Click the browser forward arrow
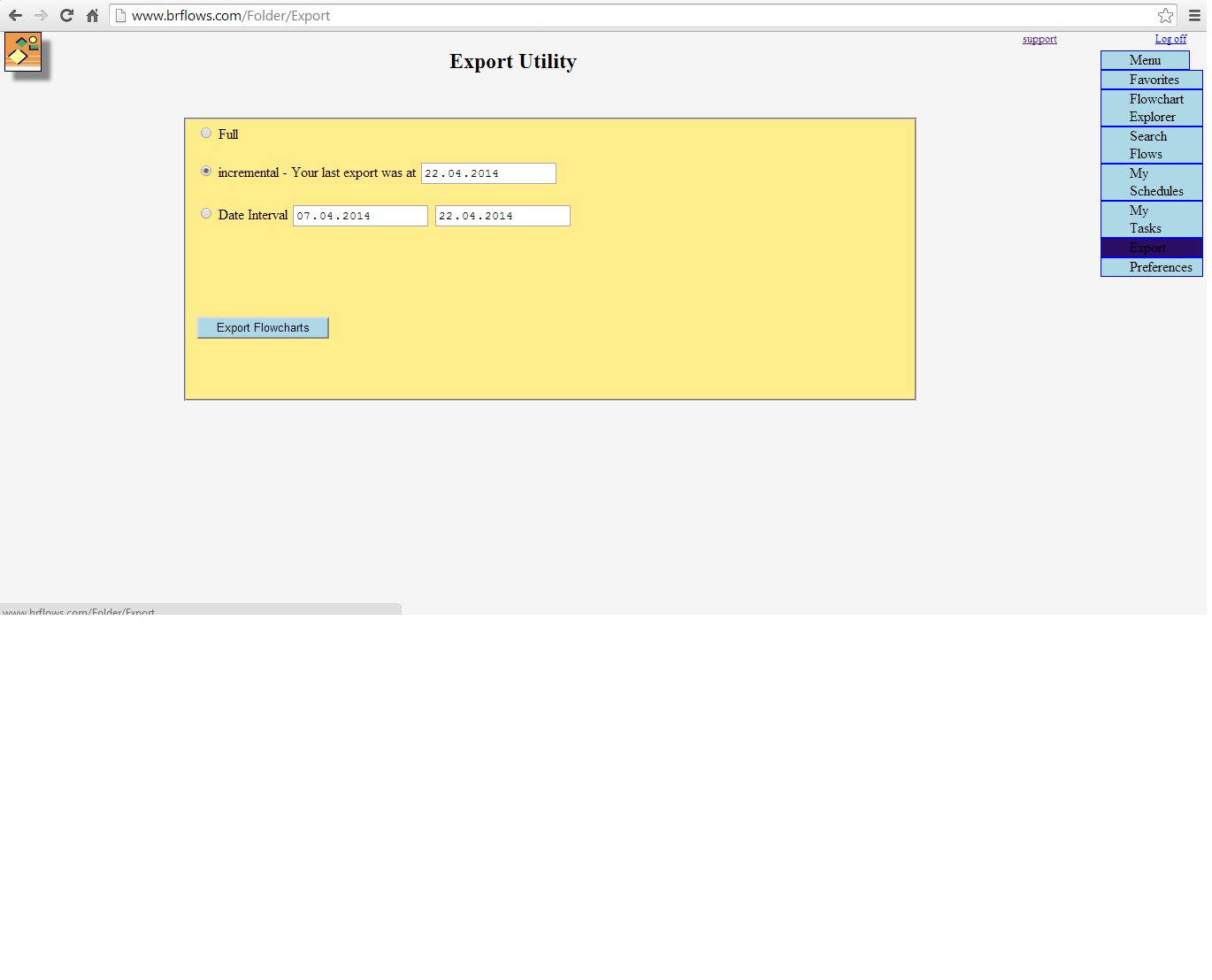 (x=41, y=15)
